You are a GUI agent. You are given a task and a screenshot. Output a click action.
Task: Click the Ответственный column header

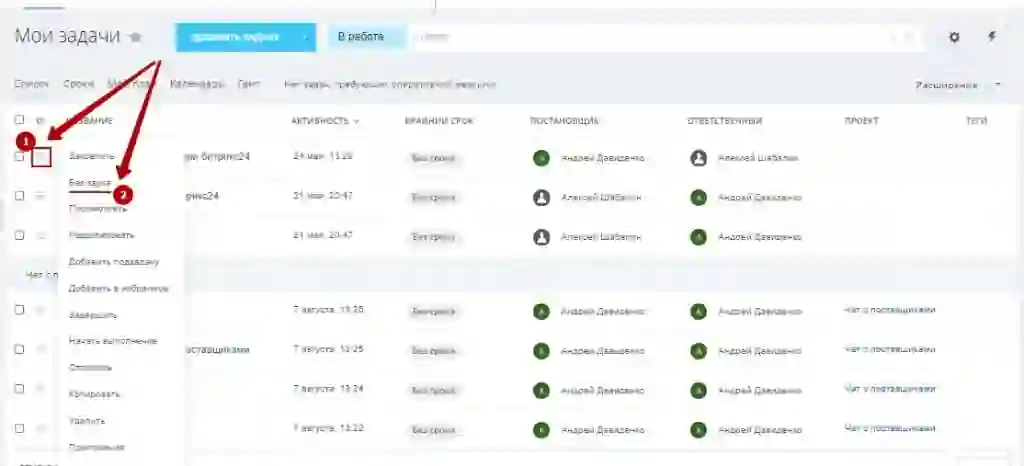point(725,121)
